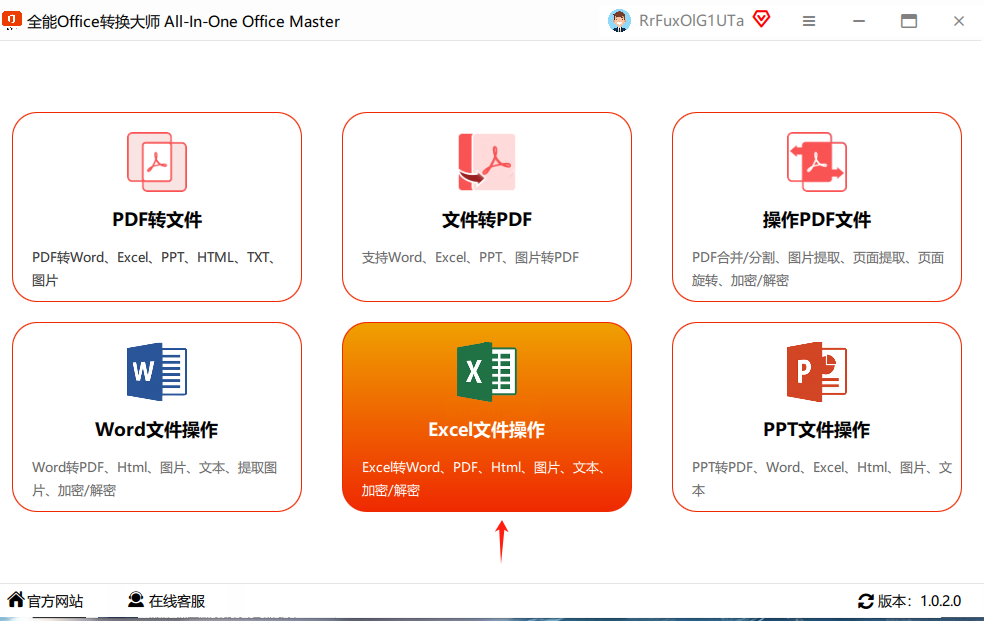
Task: Close the Office Master window
Action: (959, 21)
